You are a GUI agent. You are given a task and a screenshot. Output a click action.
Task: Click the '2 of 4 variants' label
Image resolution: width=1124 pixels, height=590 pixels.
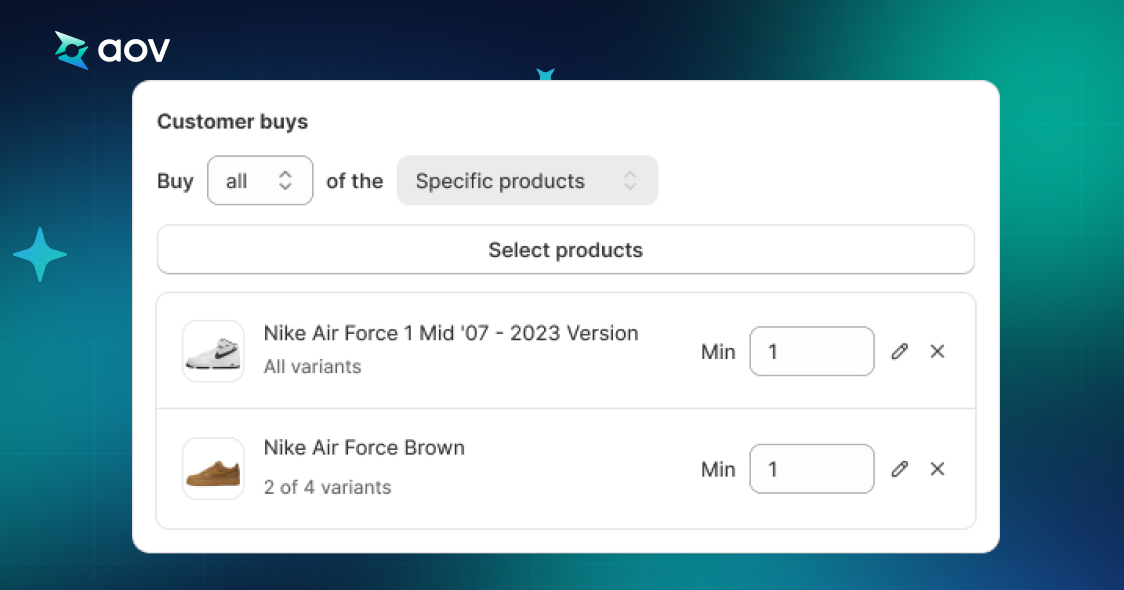coord(328,487)
